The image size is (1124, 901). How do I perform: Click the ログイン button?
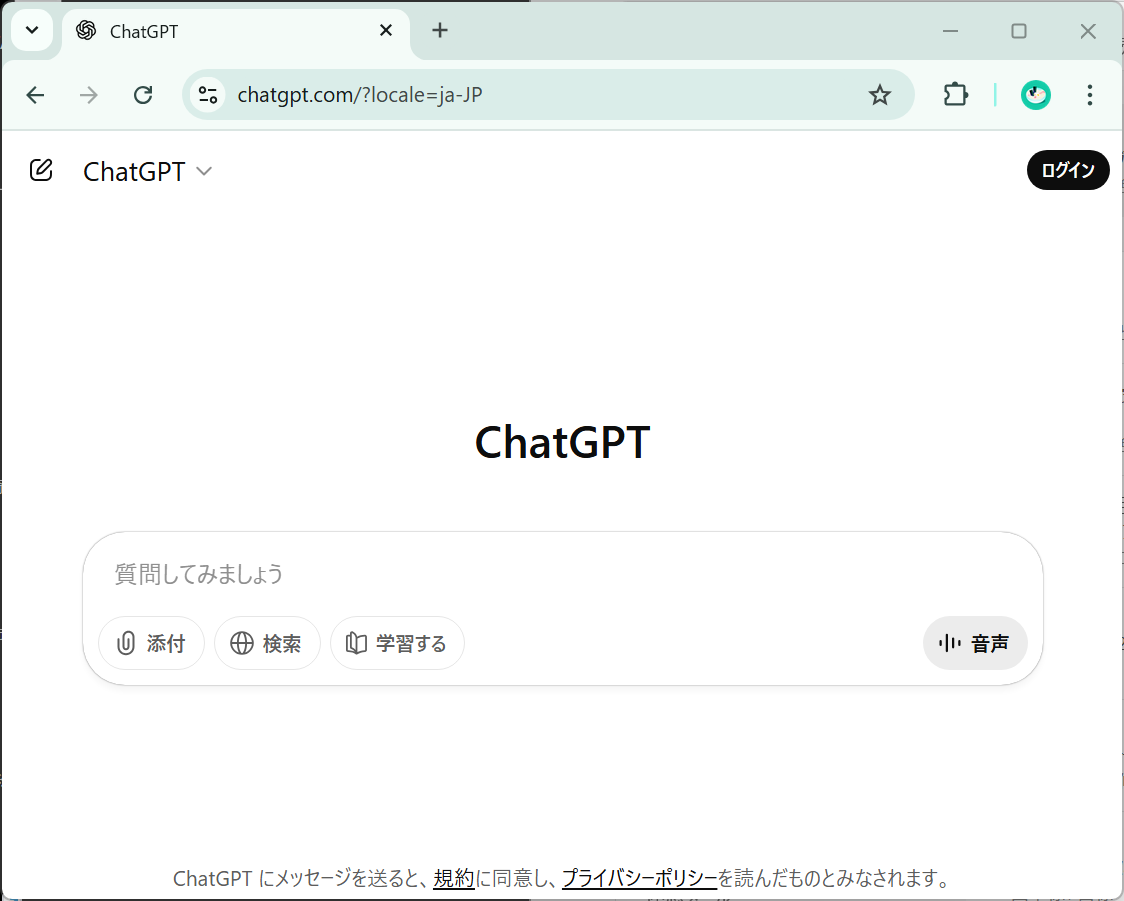[1068, 170]
